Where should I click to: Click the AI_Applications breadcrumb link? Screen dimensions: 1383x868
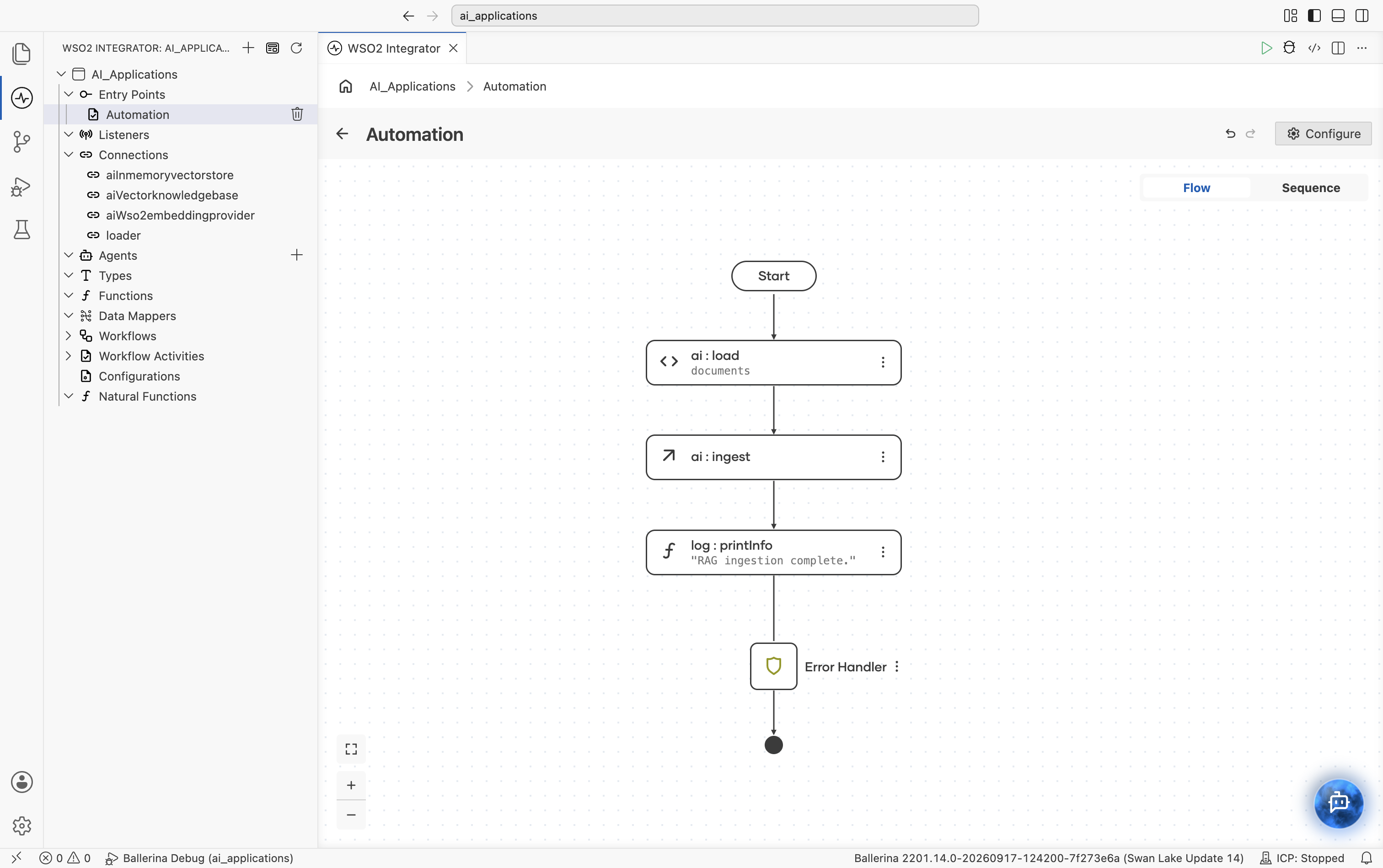[x=412, y=86]
